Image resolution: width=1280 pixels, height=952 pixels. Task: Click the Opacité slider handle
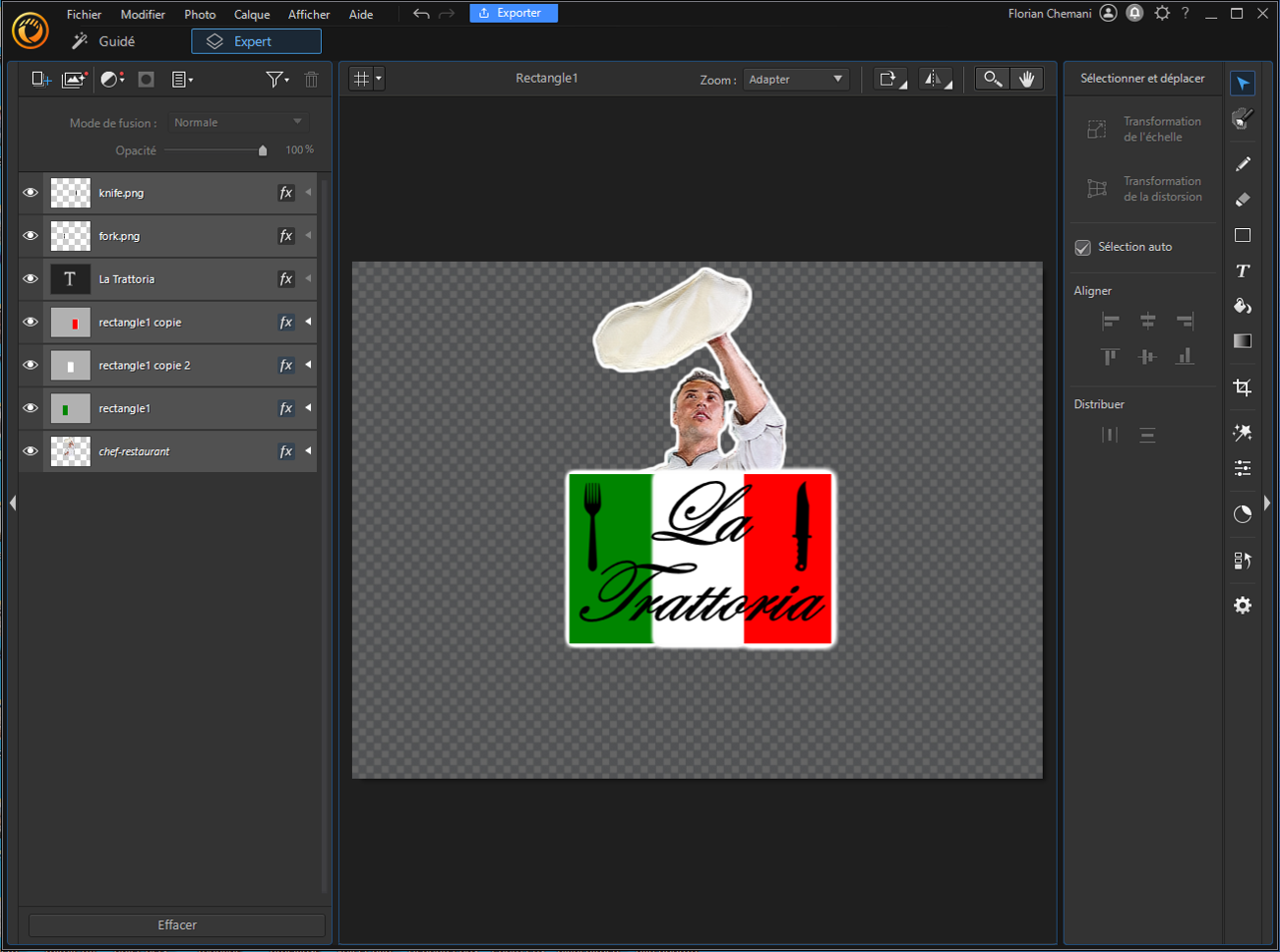pyautogui.click(x=263, y=150)
